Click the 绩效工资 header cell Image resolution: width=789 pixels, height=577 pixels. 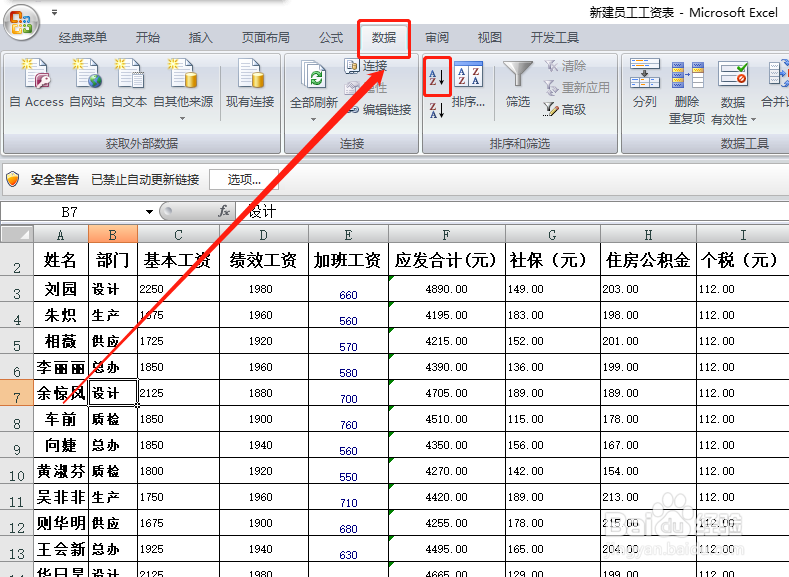(x=263, y=260)
